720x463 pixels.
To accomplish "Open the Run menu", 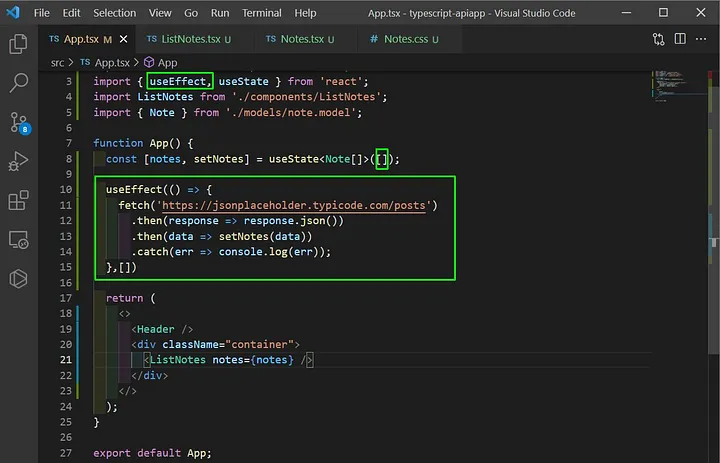I will [x=220, y=13].
